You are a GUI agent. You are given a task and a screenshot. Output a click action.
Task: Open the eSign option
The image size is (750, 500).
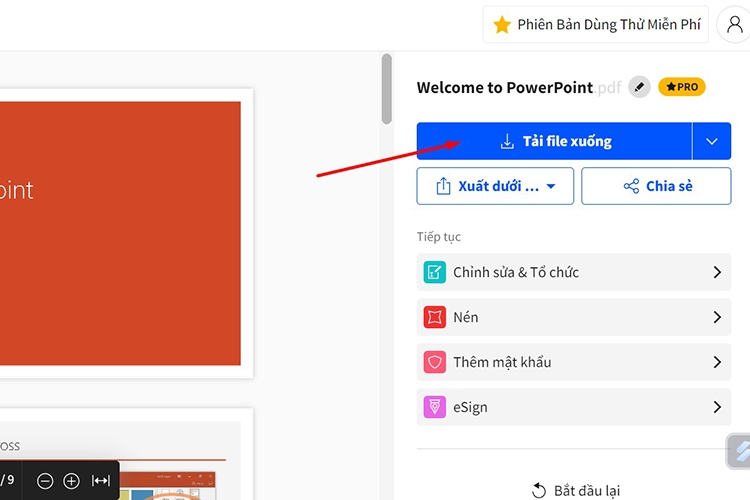574,407
